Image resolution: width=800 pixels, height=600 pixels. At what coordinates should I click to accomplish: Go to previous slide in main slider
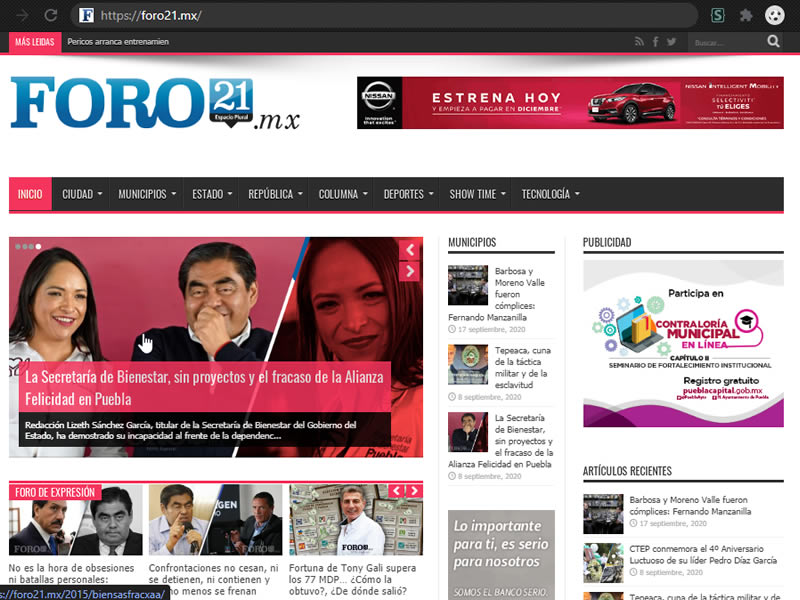(410, 250)
